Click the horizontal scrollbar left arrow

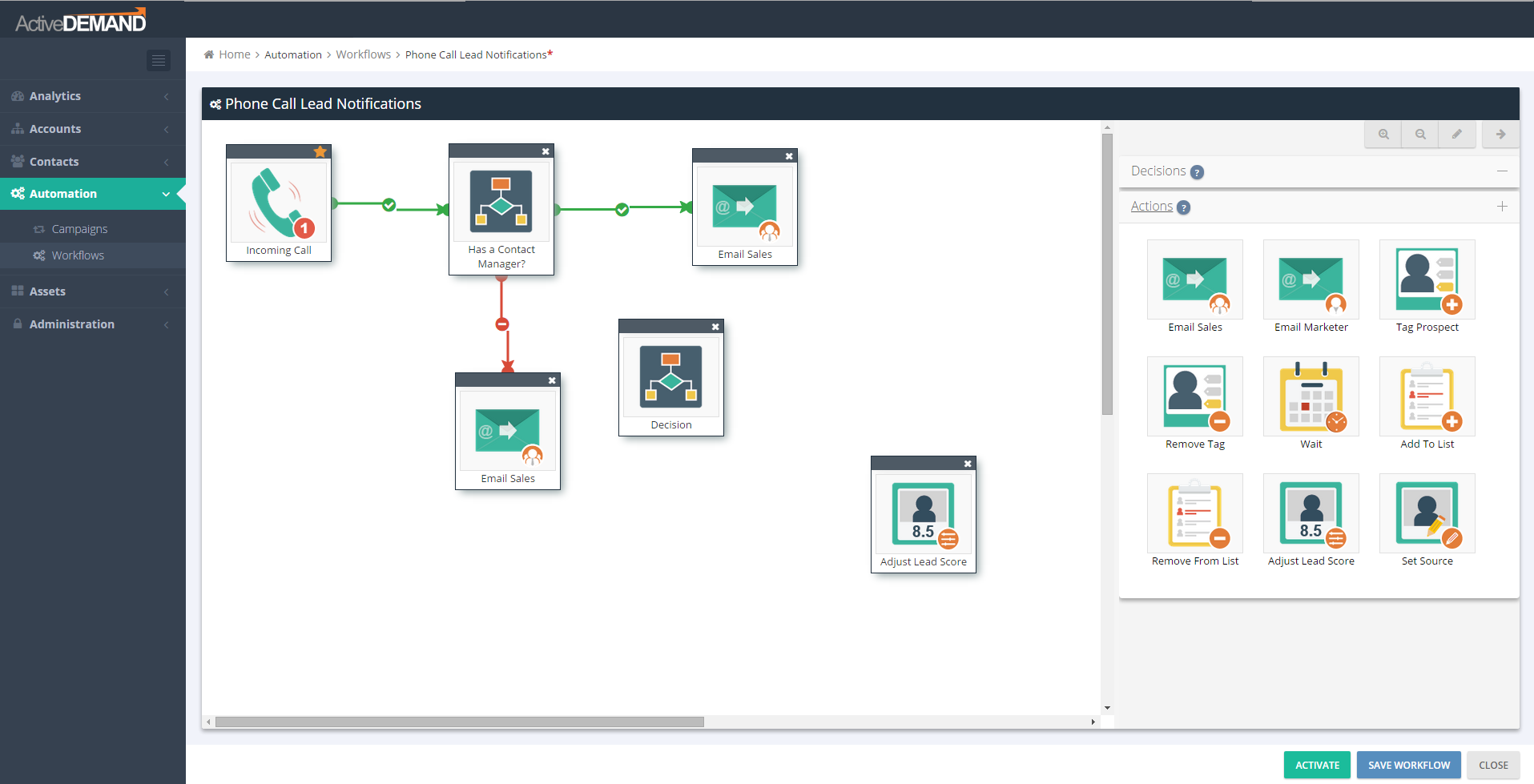click(208, 722)
